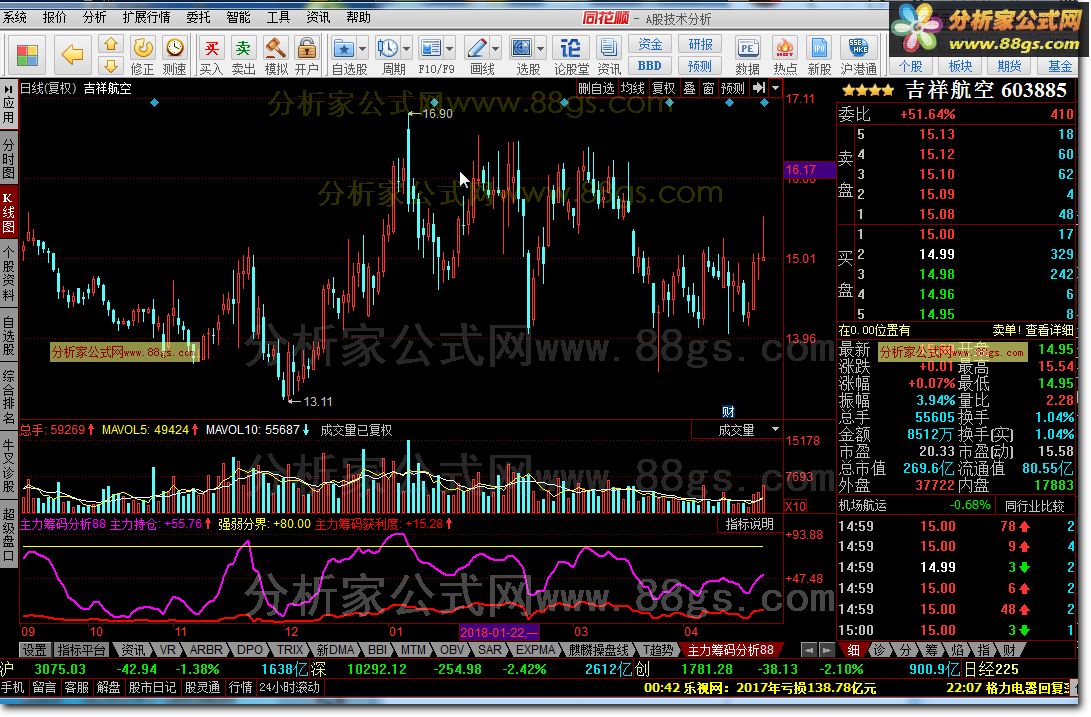1091x717 pixels.
Task: Select the SAR indicator tab
Action: pos(489,650)
